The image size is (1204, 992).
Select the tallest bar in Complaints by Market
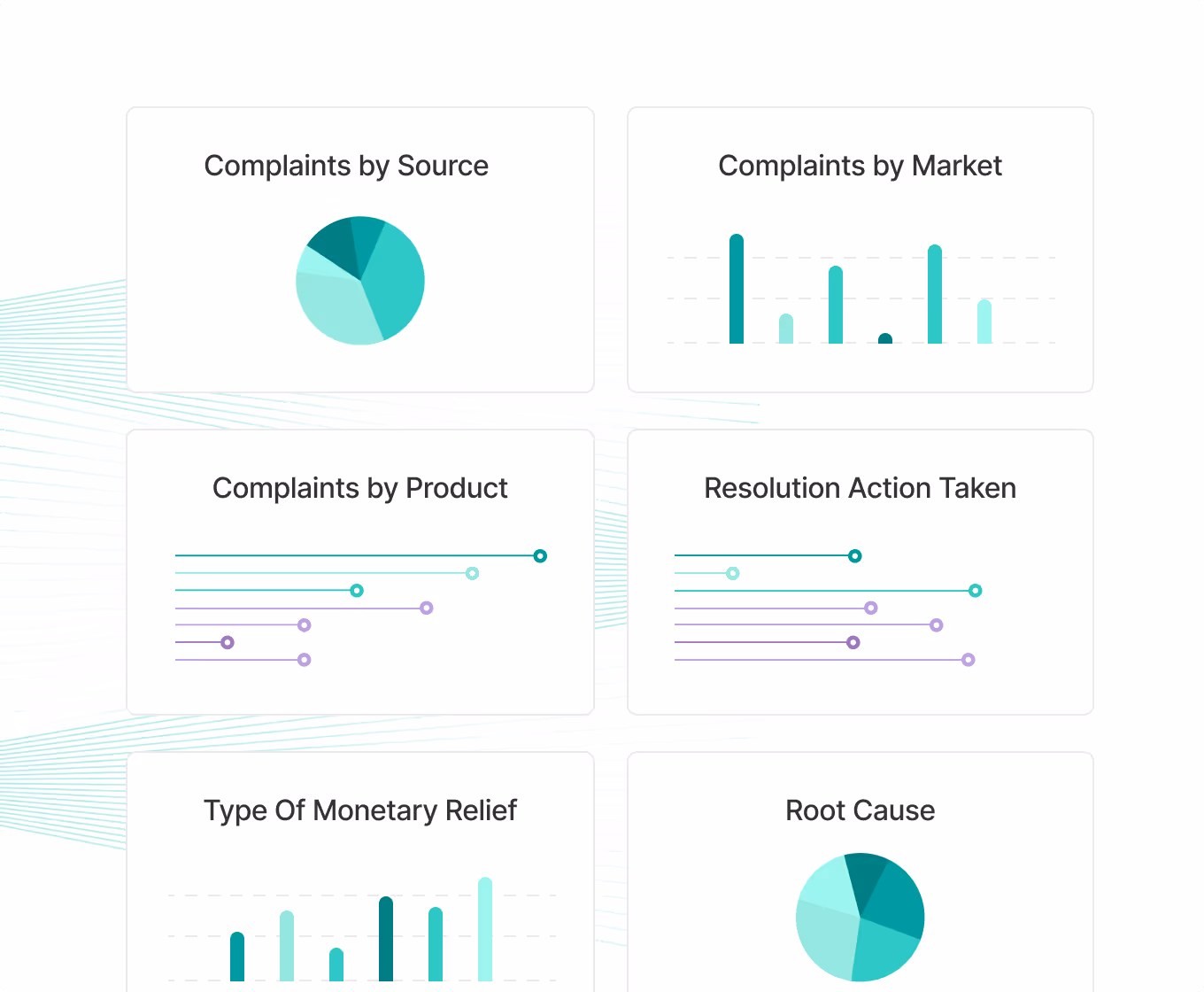pyautogui.click(x=737, y=289)
